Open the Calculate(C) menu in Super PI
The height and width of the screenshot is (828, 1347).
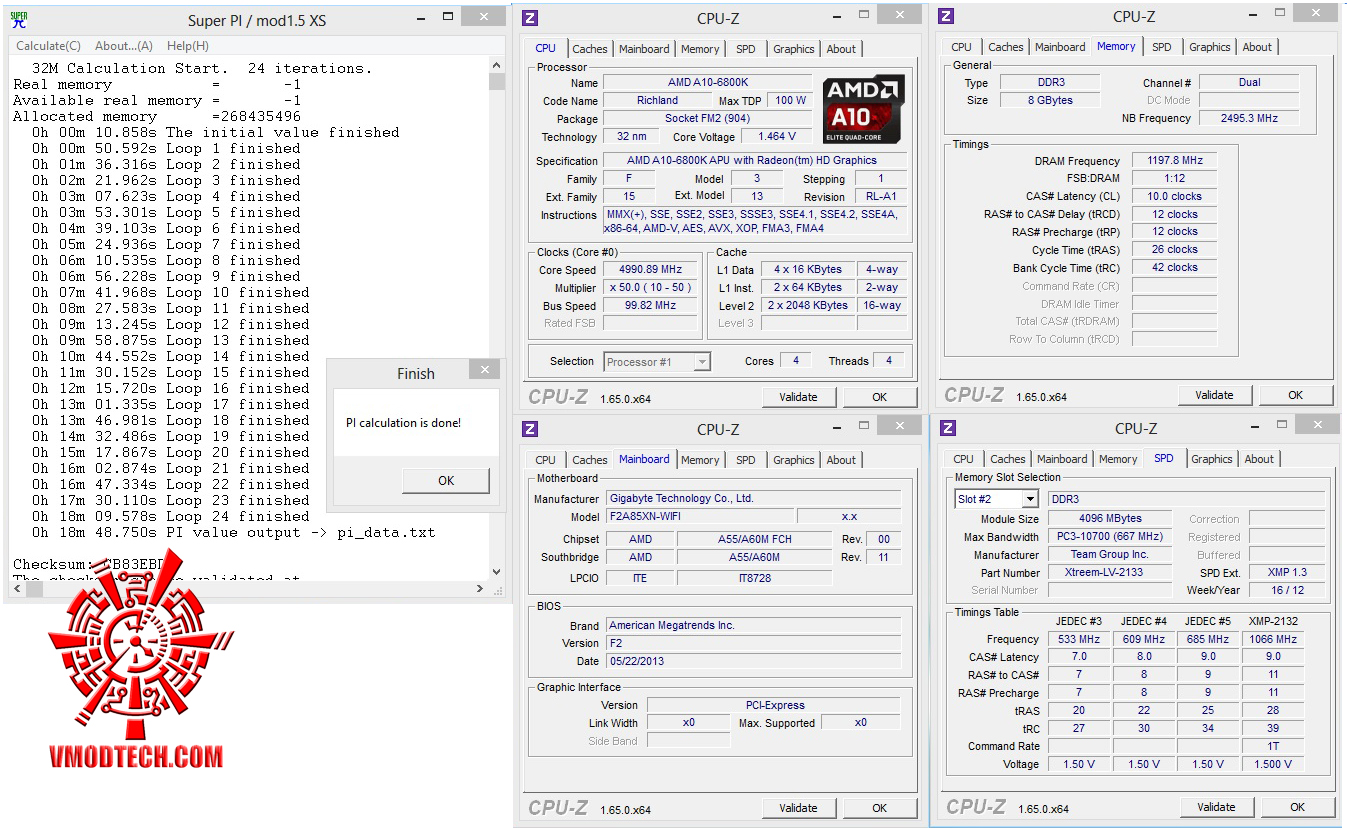48,46
